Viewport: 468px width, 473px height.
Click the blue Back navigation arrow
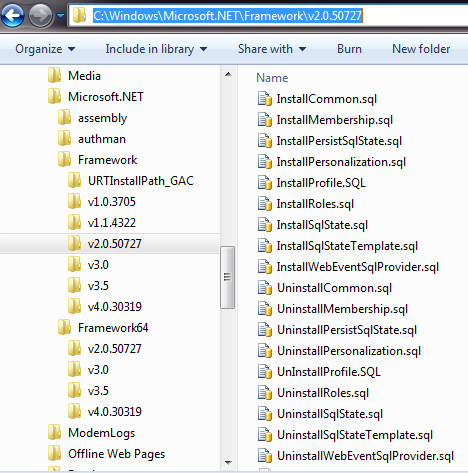(x=12, y=15)
